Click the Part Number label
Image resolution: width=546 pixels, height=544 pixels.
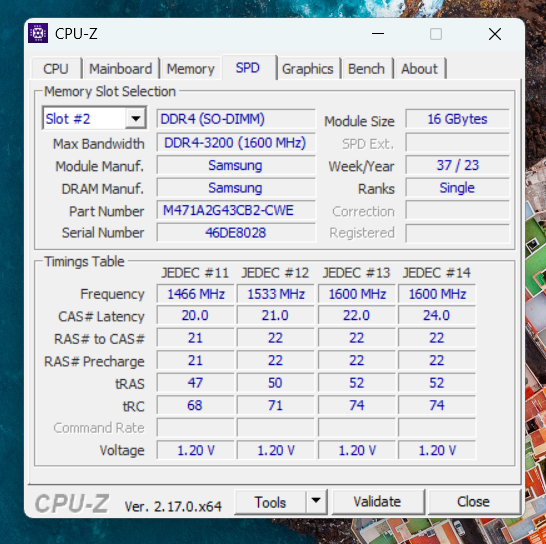pyautogui.click(x=107, y=211)
